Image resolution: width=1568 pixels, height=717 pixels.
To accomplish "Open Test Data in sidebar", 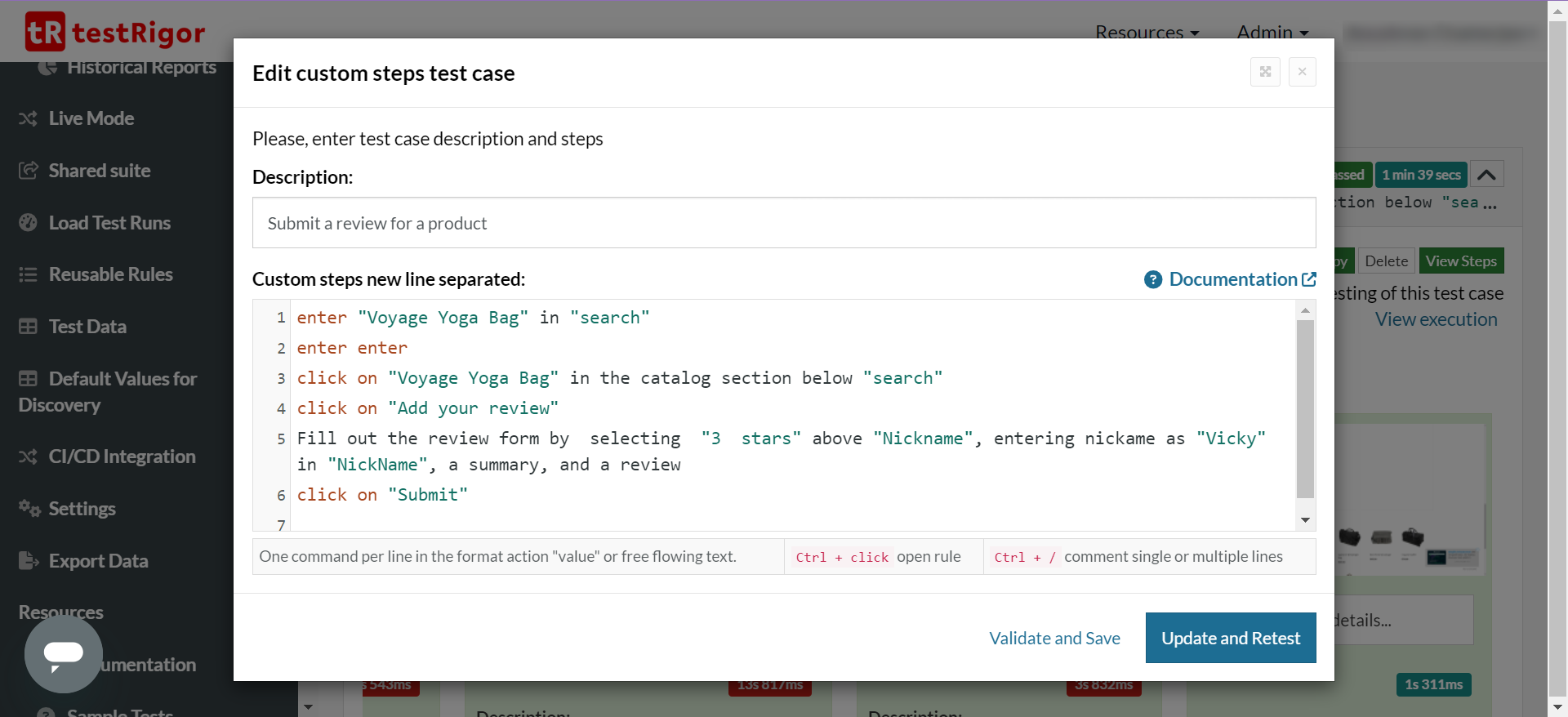I will tap(87, 327).
